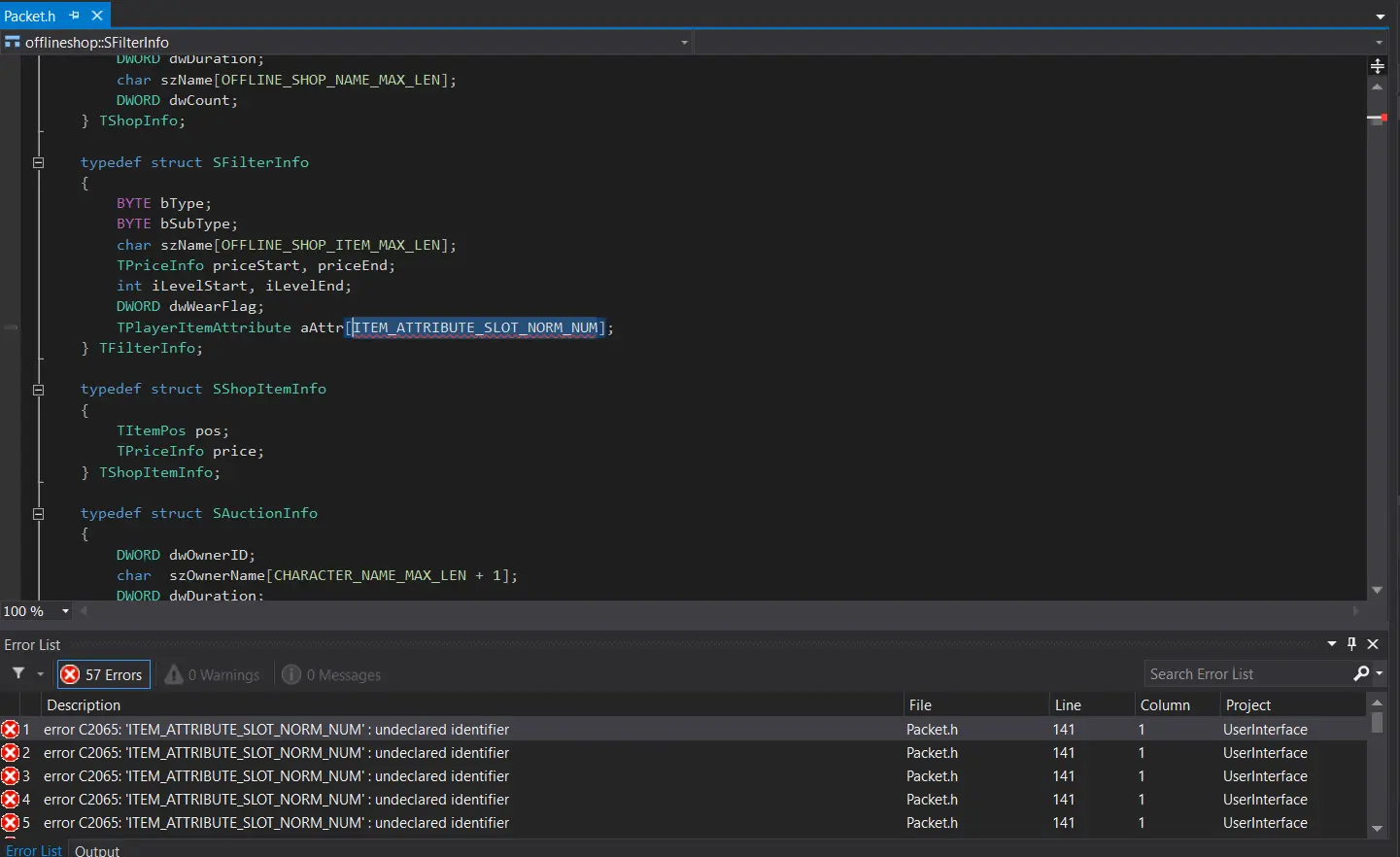Click the search magnifier icon in Error List

(1362, 674)
